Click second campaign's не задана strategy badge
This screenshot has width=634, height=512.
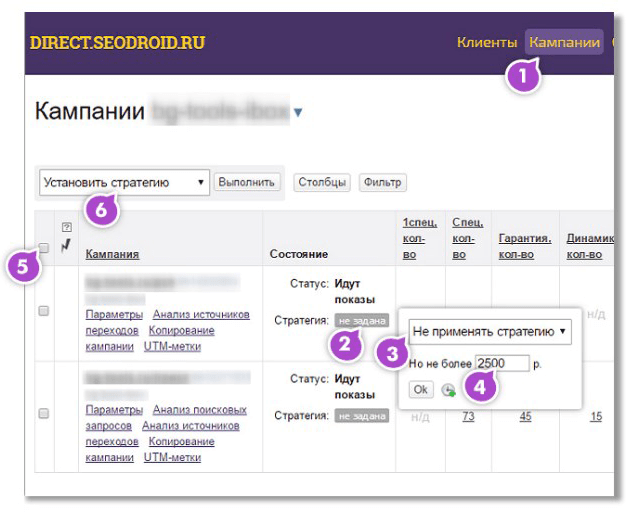(362, 416)
